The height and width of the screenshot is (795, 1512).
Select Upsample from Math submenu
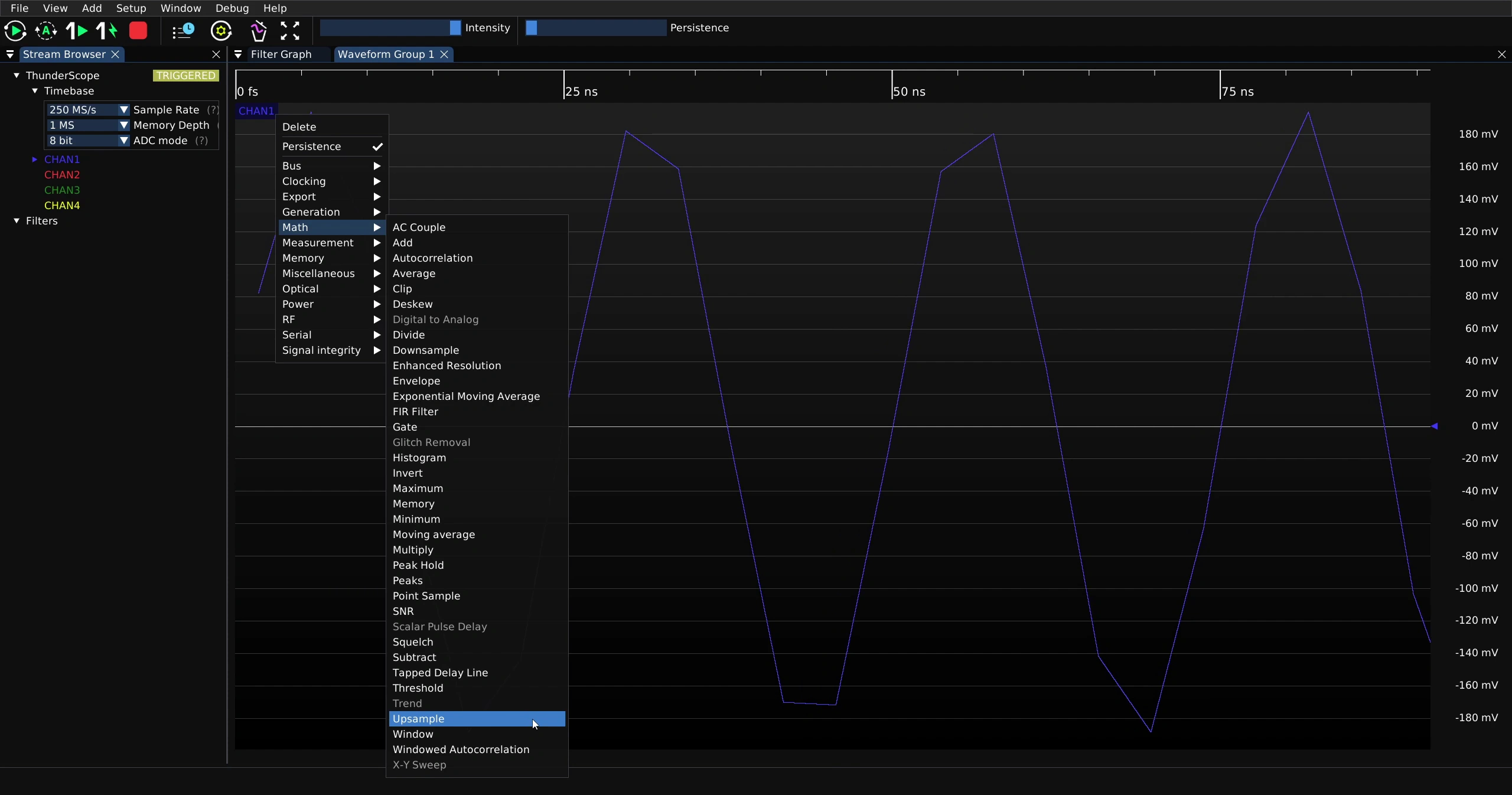click(477, 719)
